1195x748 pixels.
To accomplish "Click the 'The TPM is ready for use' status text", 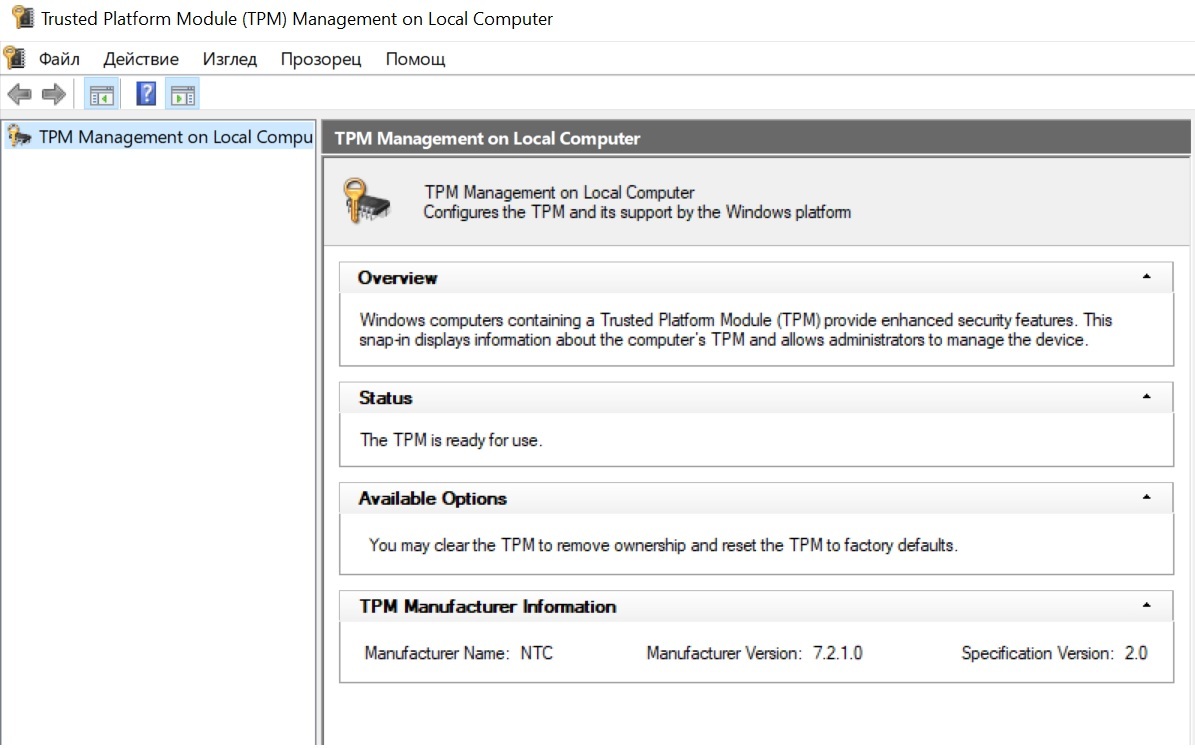I will 451,440.
